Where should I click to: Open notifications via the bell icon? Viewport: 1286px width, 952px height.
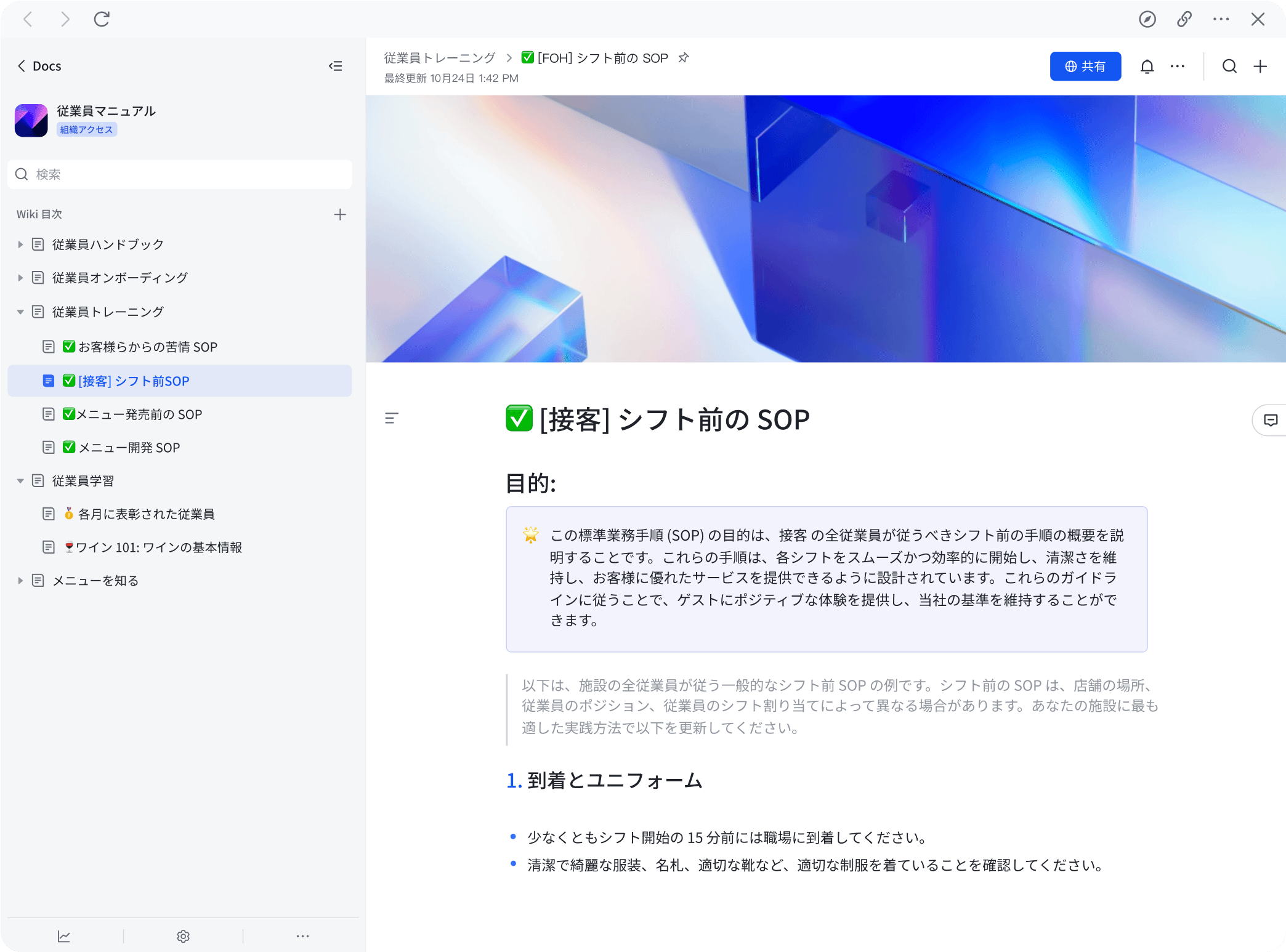pos(1147,66)
